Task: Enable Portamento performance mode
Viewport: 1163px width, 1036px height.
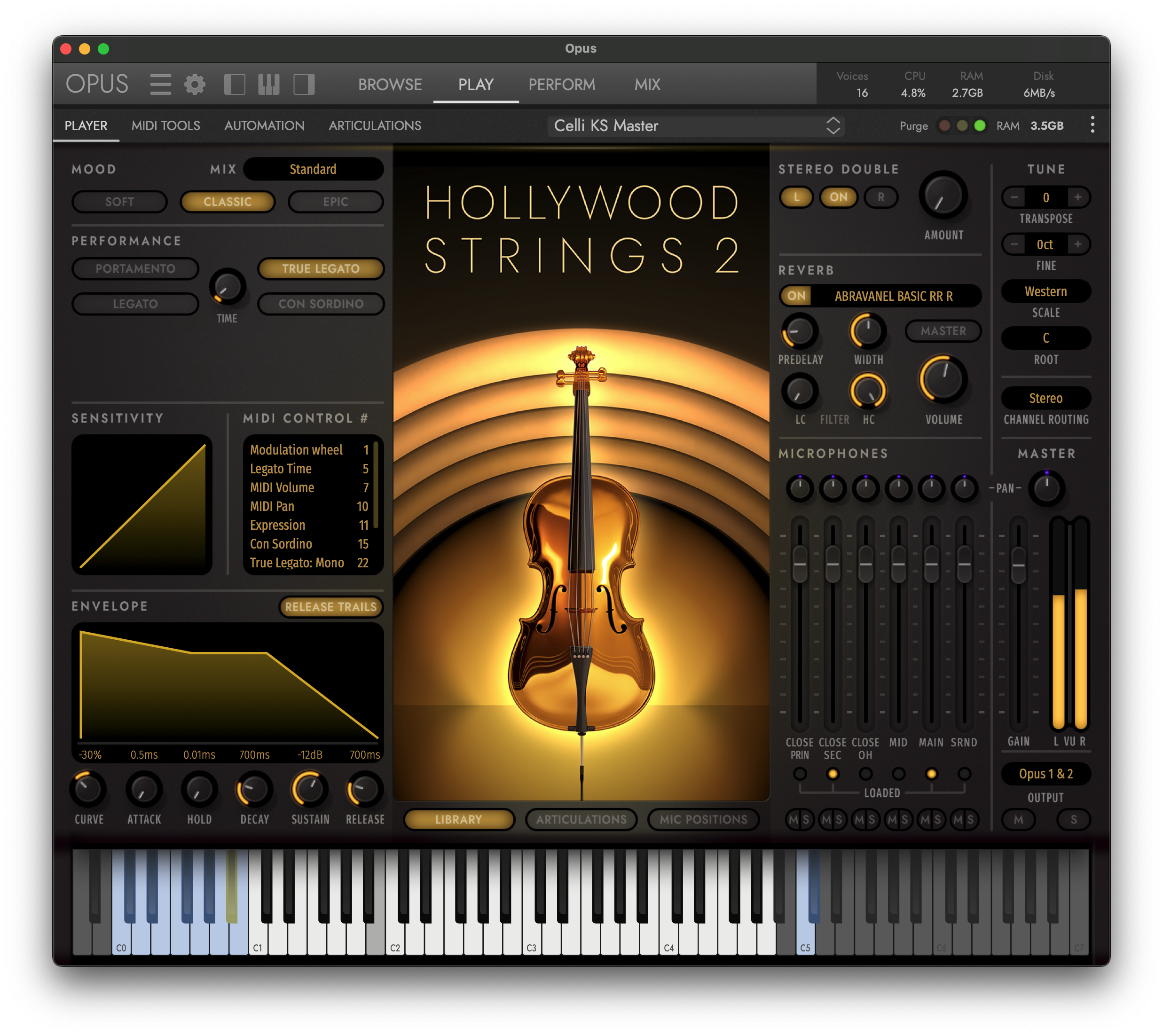Action: point(135,269)
